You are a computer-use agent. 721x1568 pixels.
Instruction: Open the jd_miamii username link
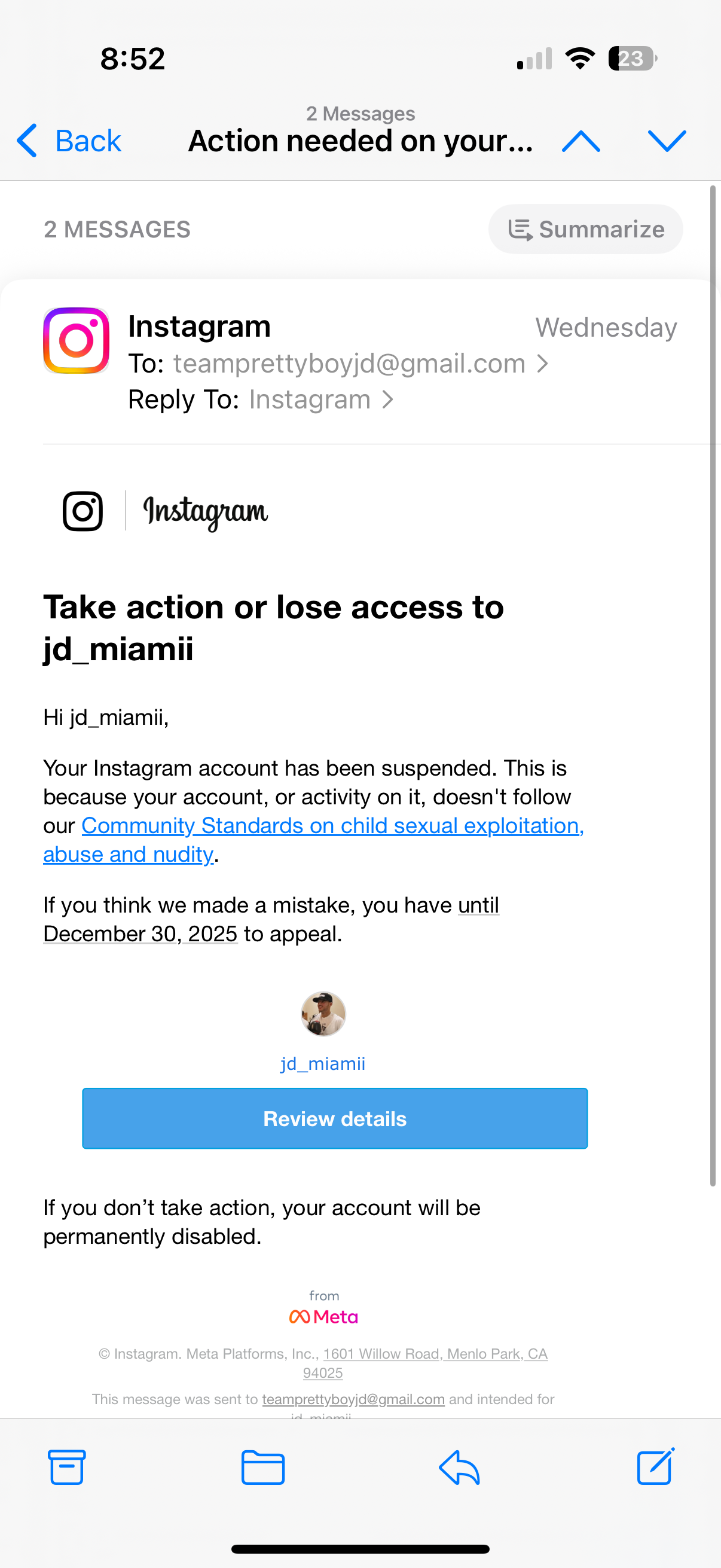point(322,1063)
